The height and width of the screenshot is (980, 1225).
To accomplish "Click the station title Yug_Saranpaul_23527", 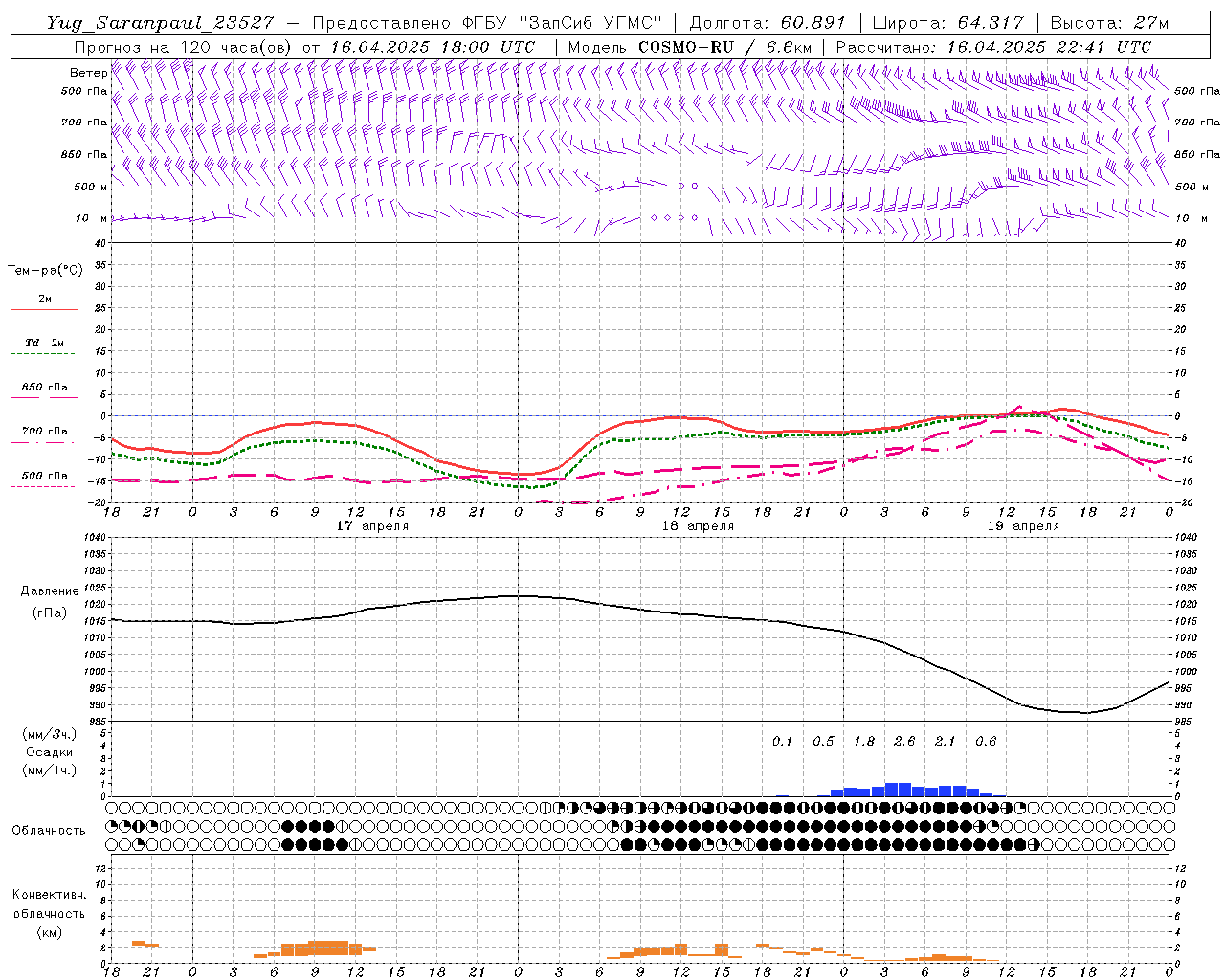I will point(163,23).
